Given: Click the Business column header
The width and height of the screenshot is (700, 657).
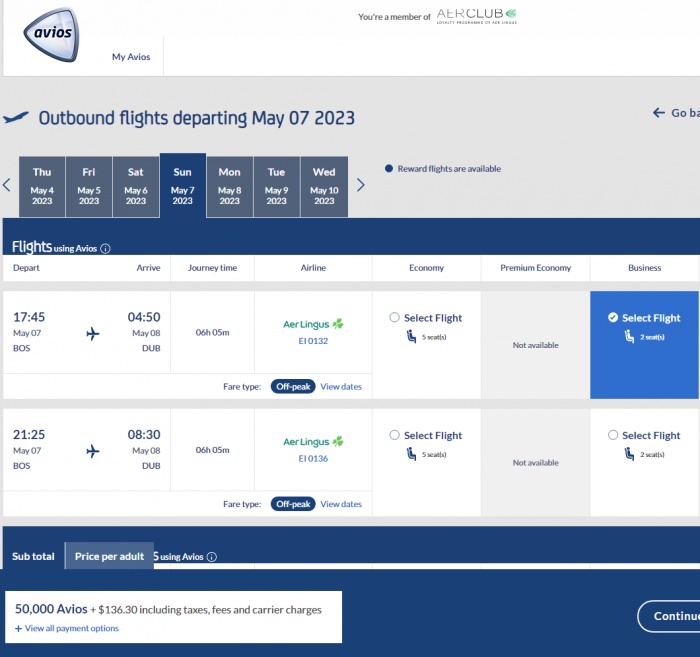Looking at the screenshot, I should 644,268.
